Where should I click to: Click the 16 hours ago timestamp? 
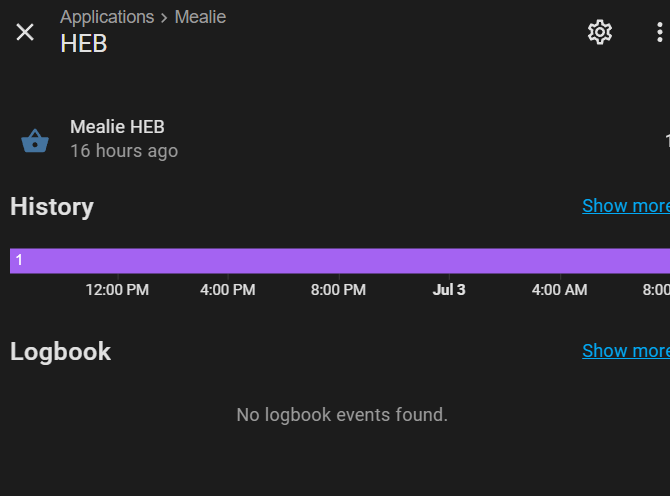pyautogui.click(x=124, y=151)
